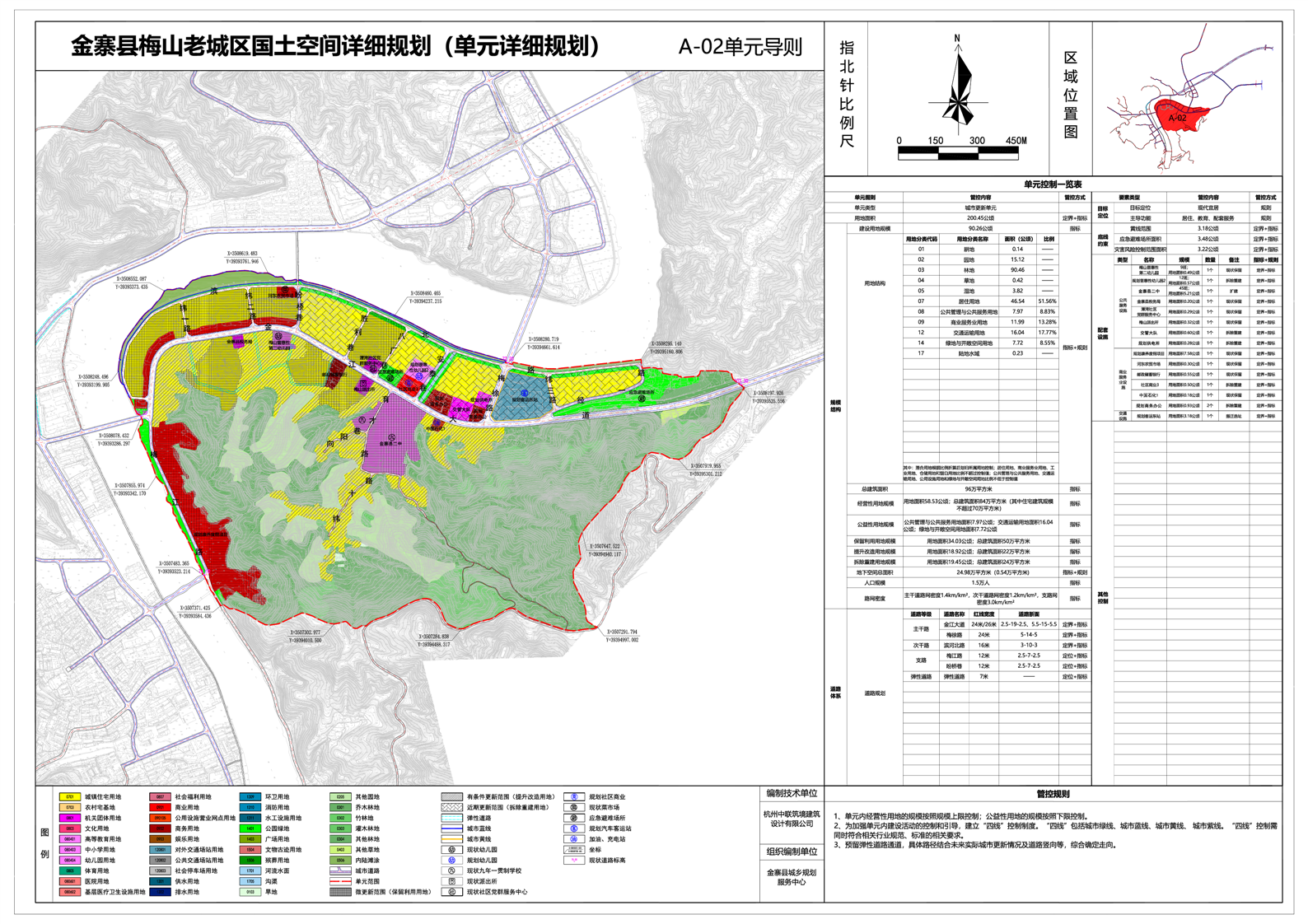Click the '96万平方米' total building area cell
This screenshot has width=1308, height=924.
coord(980,489)
